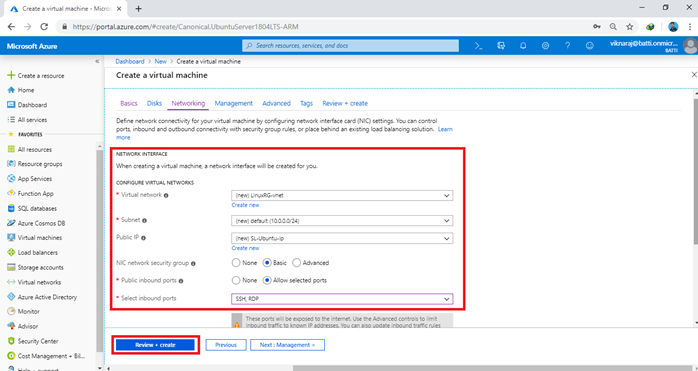The height and width of the screenshot is (371, 698).
Task: Click the Review + create button
Action: click(155, 345)
